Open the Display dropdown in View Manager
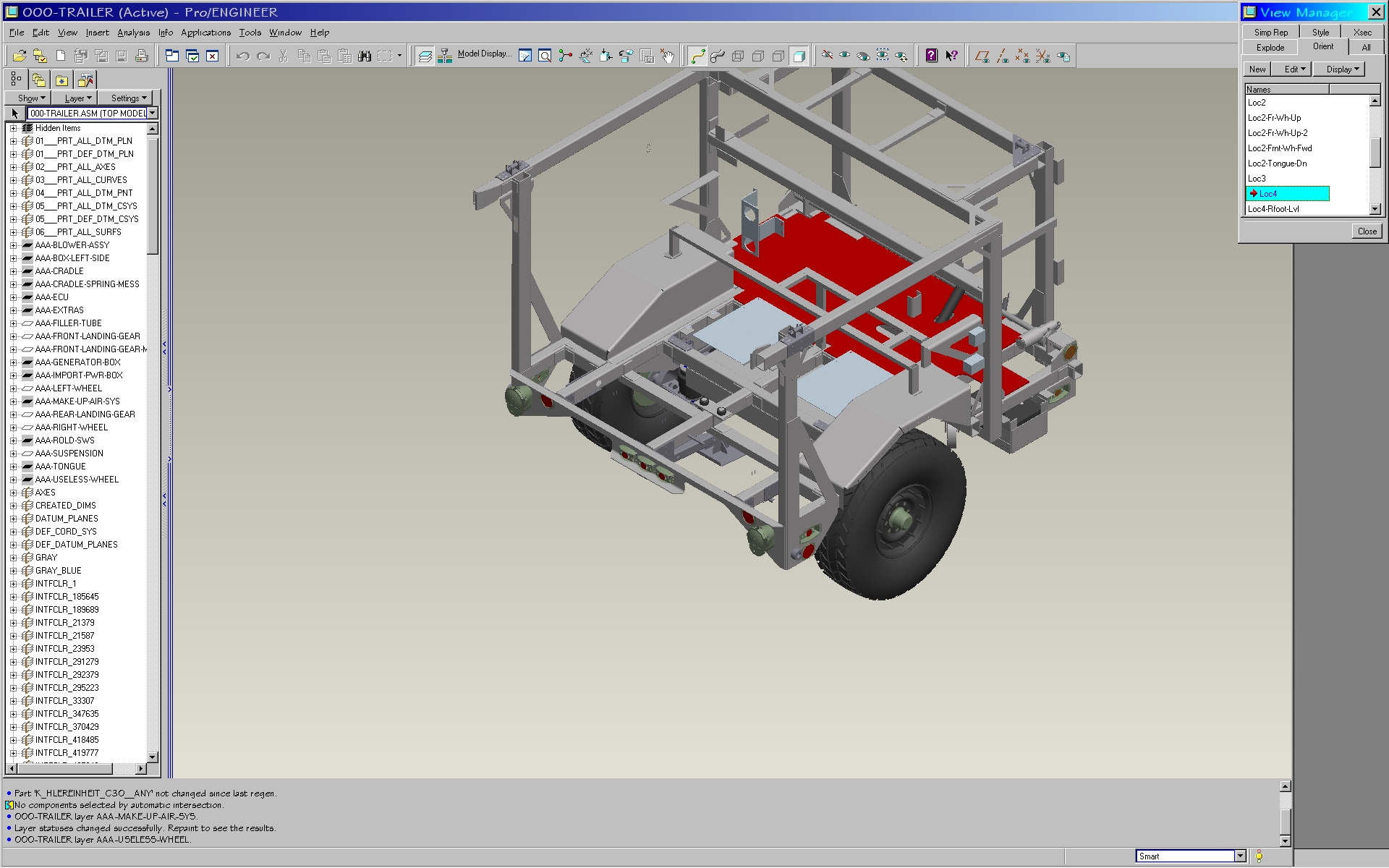 [x=1339, y=69]
